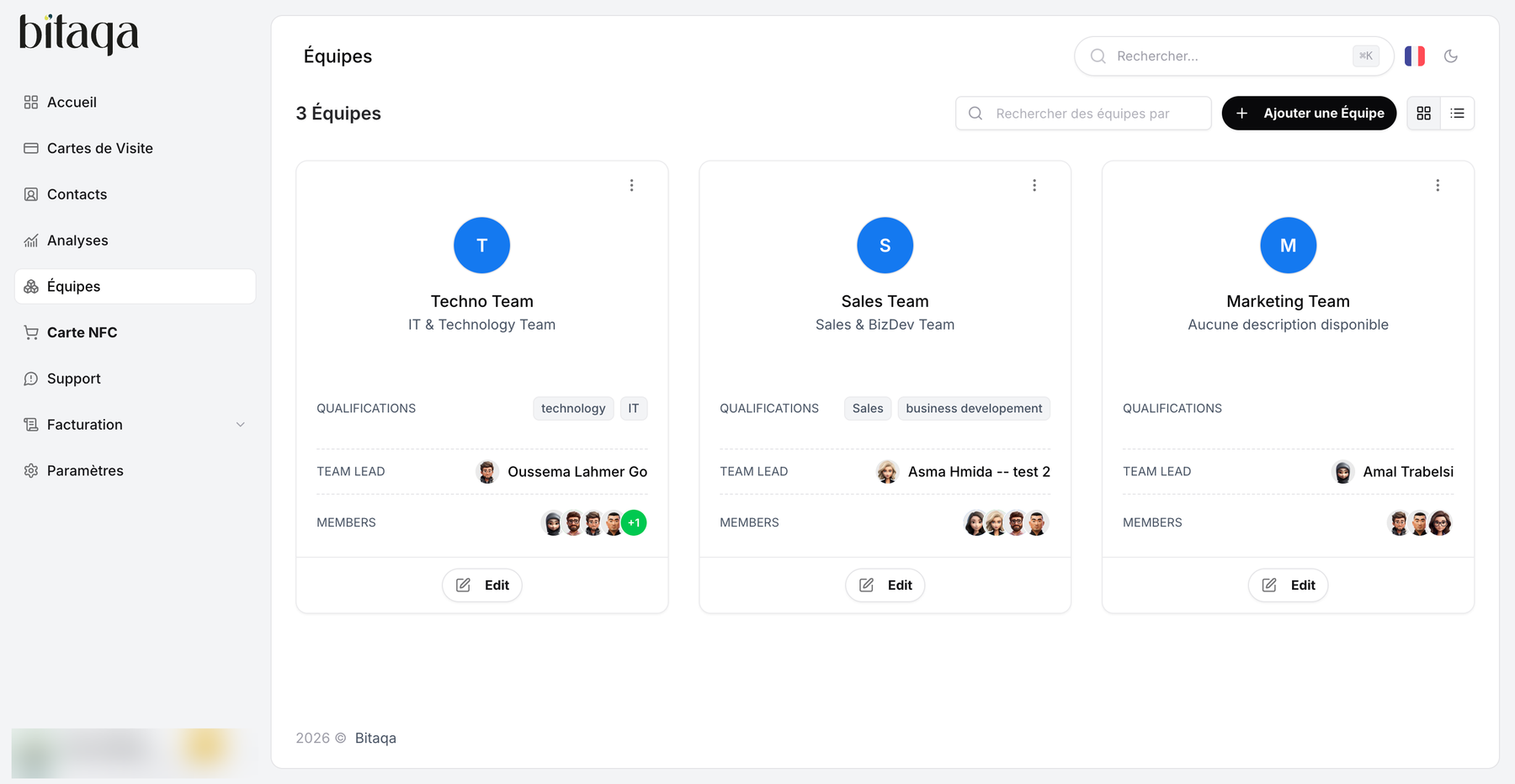
Task: Click the Paramètres gear icon
Action: click(x=31, y=471)
